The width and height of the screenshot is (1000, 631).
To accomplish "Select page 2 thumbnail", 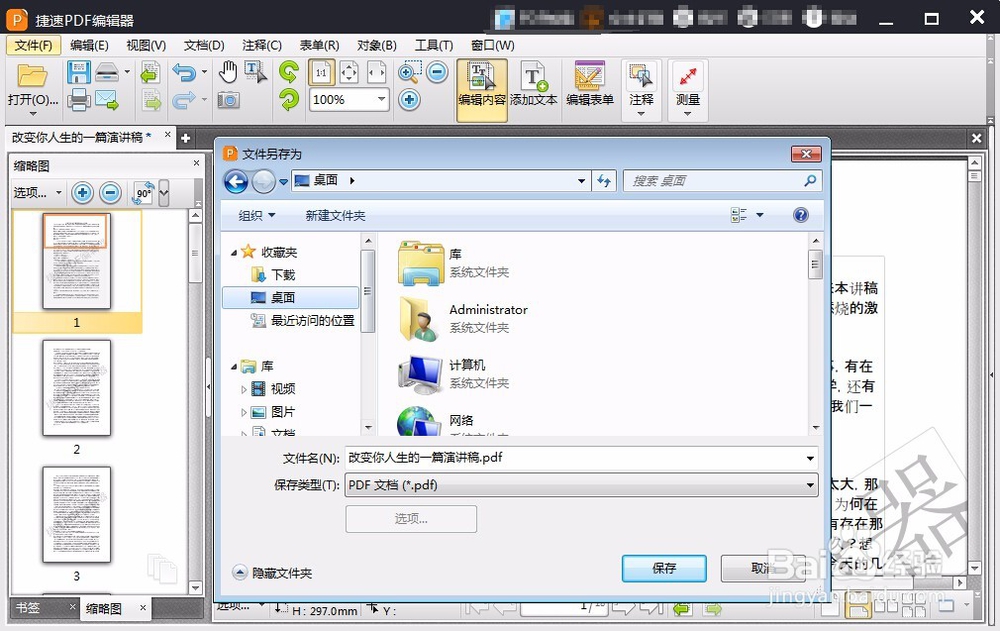I will coord(76,387).
